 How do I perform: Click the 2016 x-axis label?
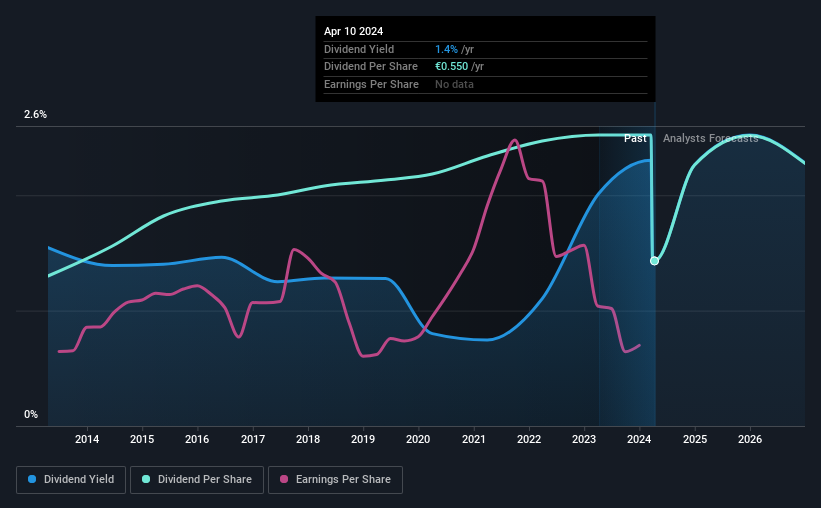pos(197,439)
